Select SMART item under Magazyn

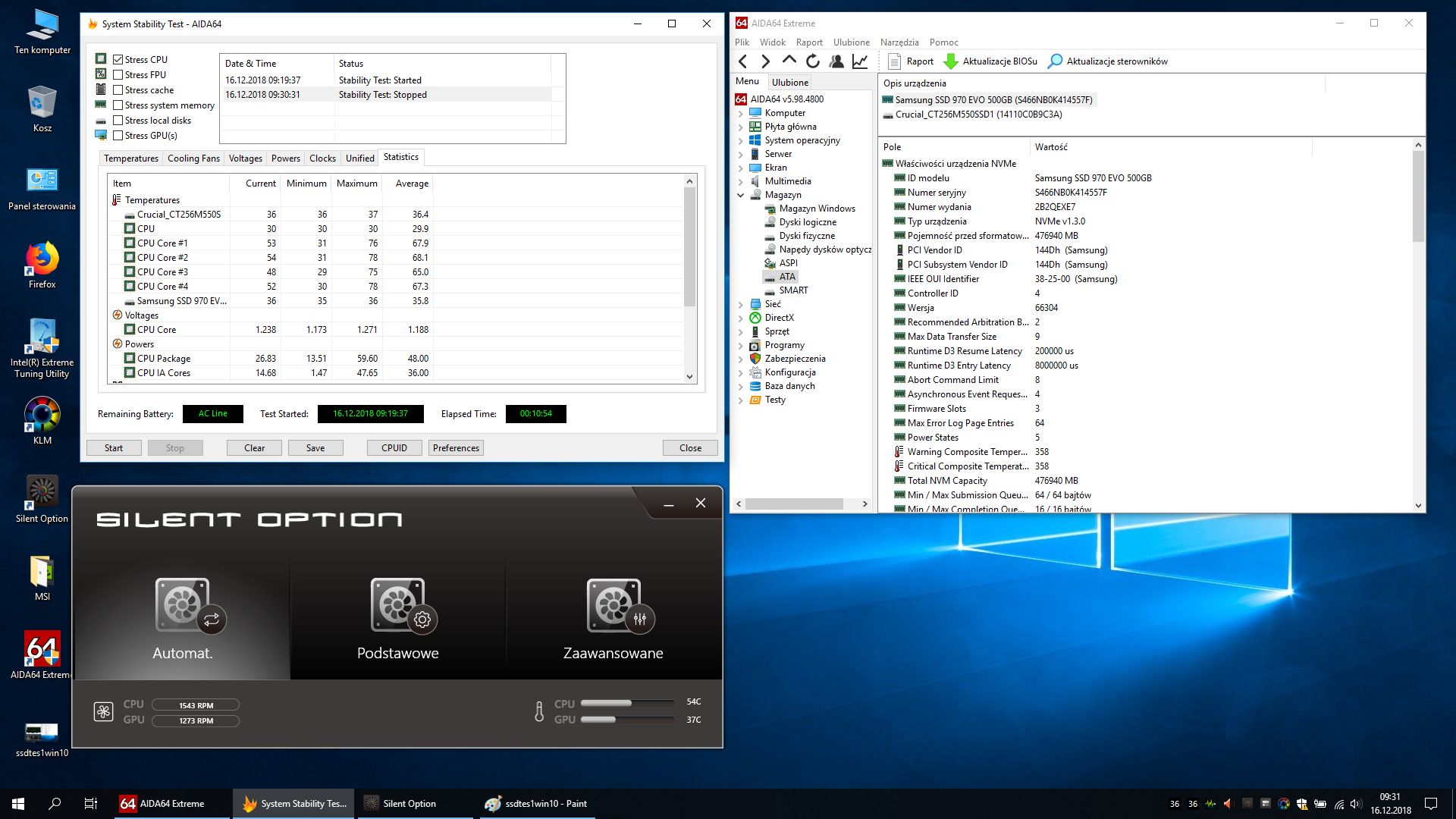point(793,290)
